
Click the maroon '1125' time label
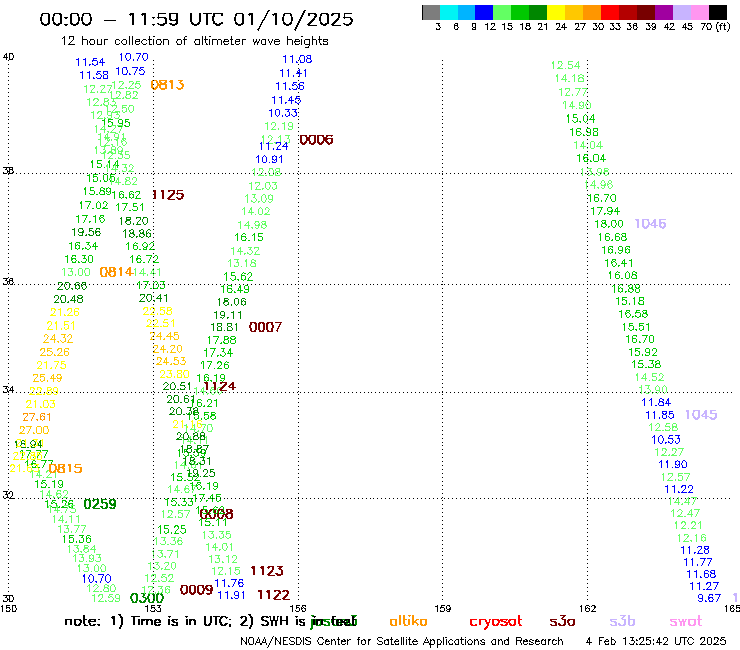[168, 195]
